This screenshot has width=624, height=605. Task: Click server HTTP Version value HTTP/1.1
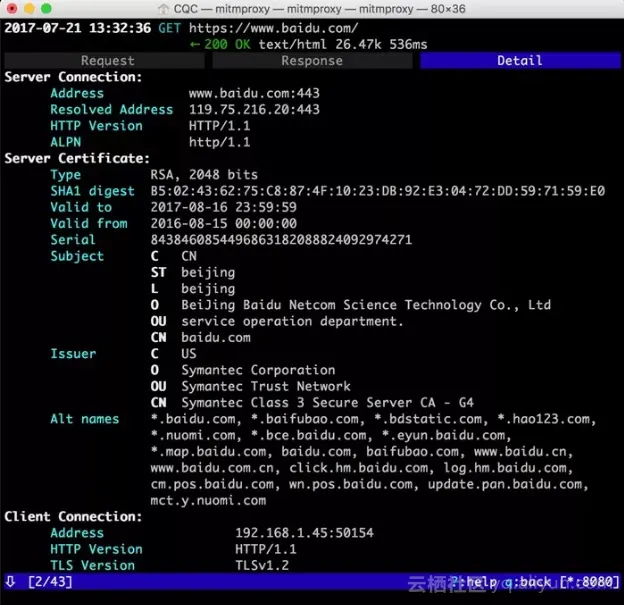coord(220,126)
